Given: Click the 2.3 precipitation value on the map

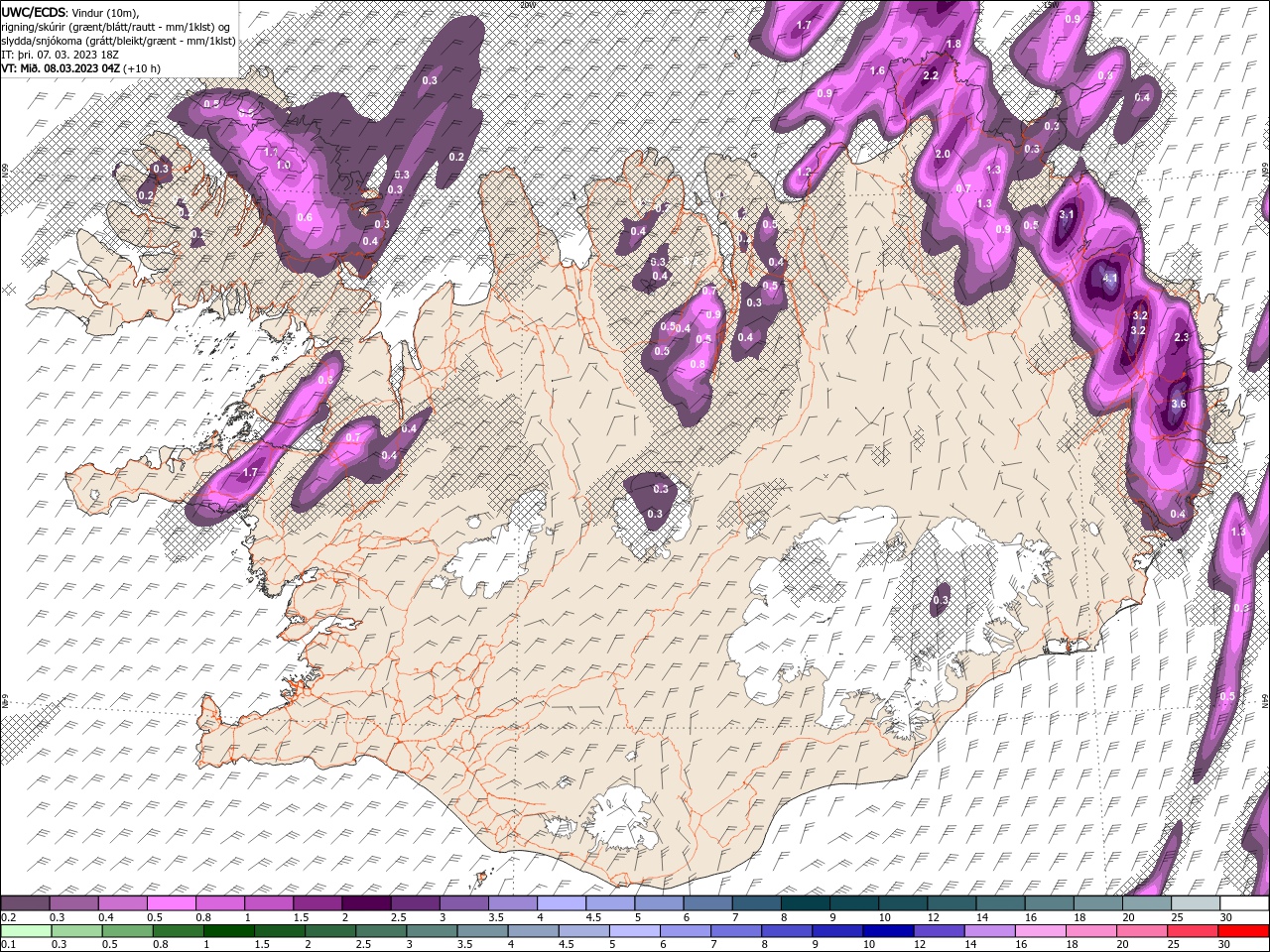Looking at the screenshot, I should click(x=1181, y=338).
